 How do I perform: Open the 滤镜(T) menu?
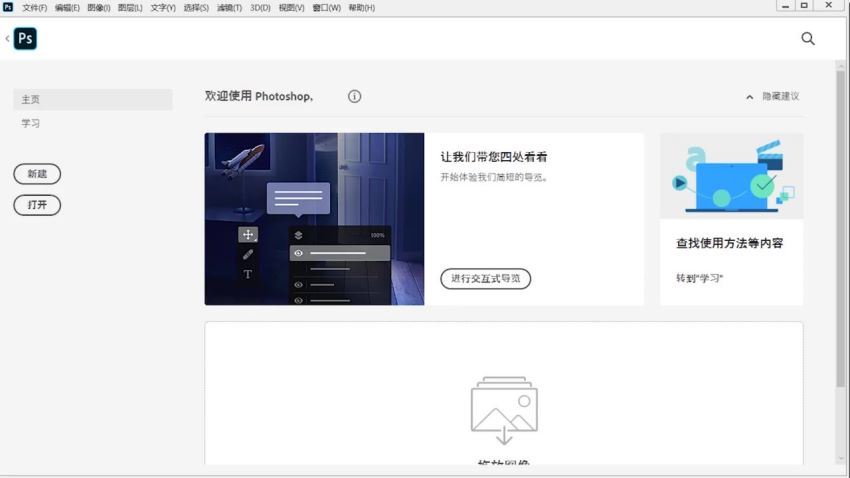229,8
